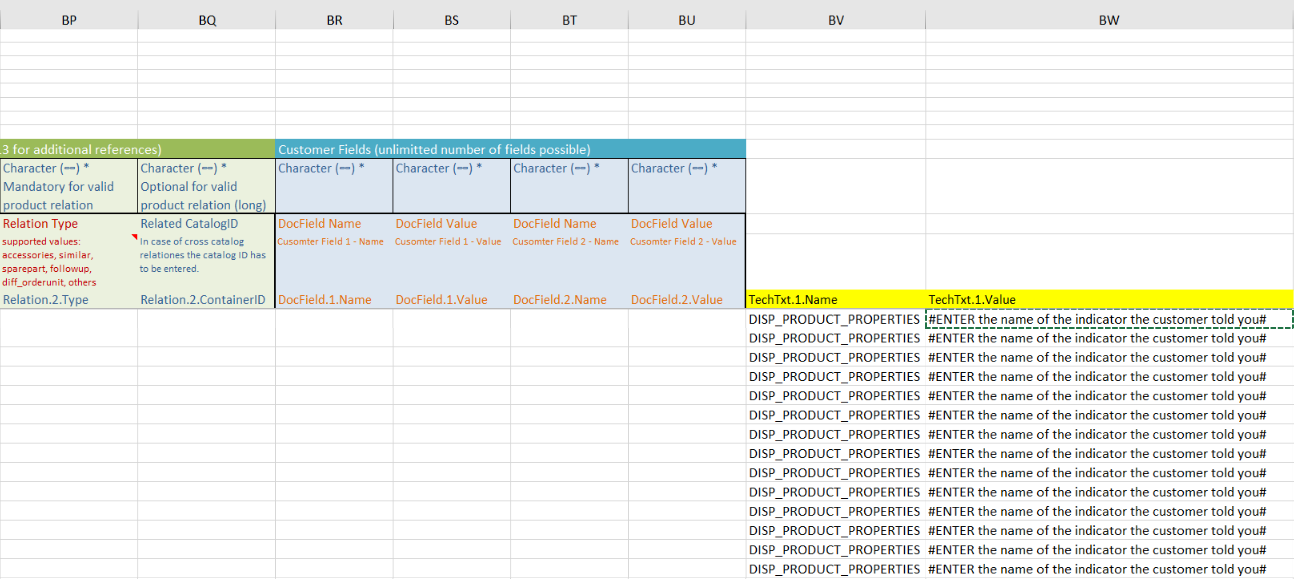The height and width of the screenshot is (579, 1294).
Task: Select the BP column header
Action: [69, 20]
